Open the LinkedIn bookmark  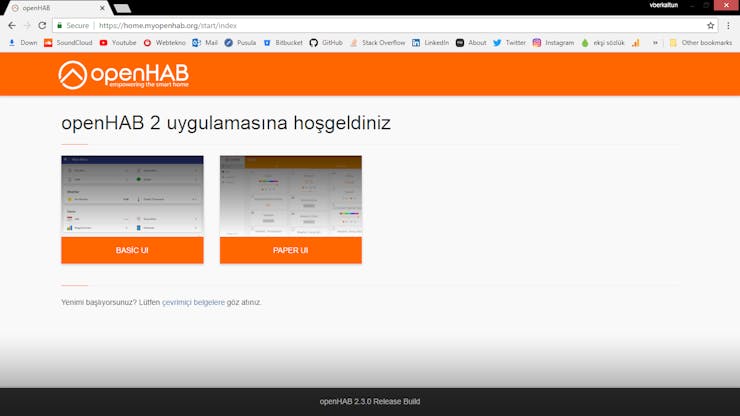click(430, 42)
